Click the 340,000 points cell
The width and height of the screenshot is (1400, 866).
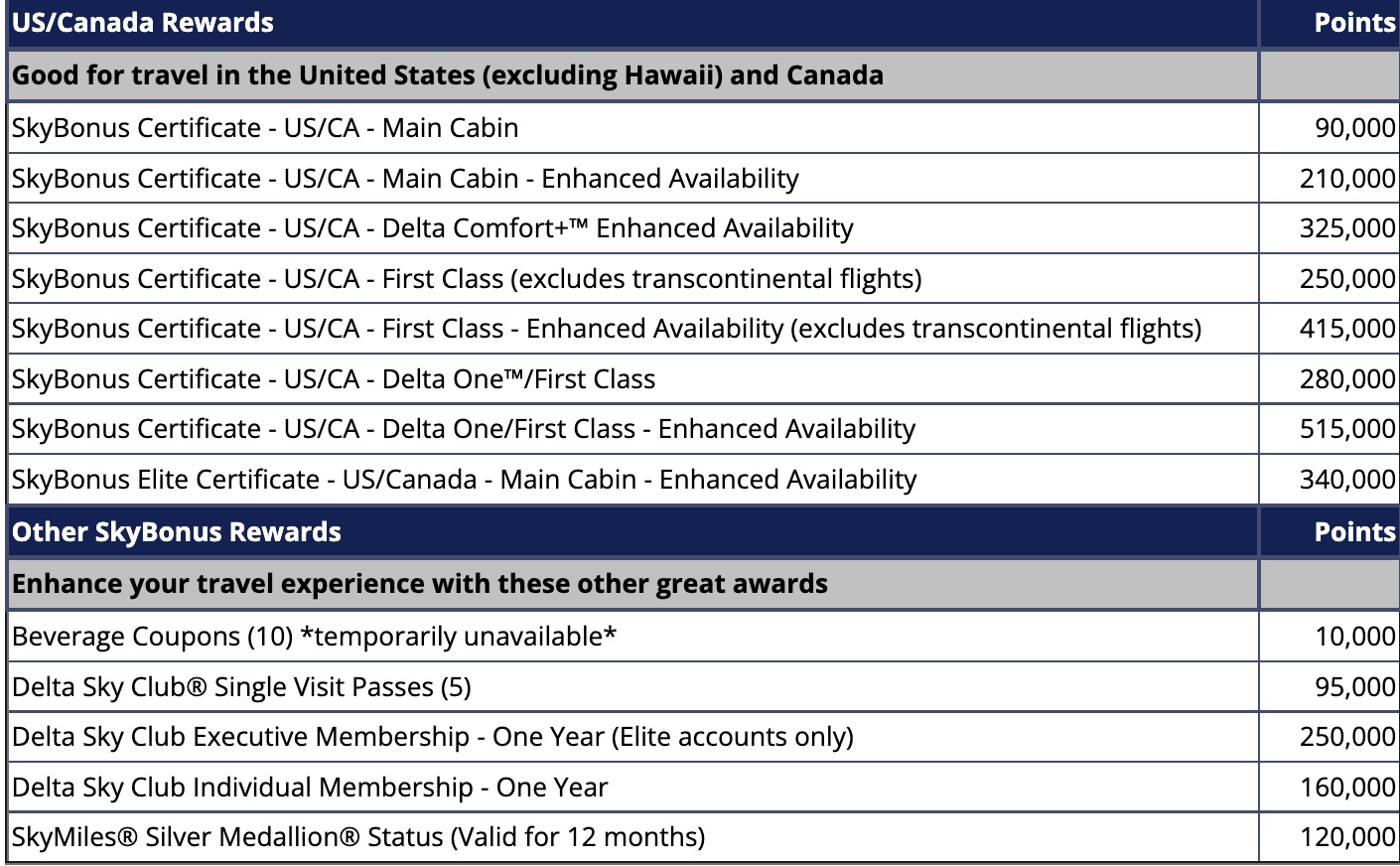1346,480
